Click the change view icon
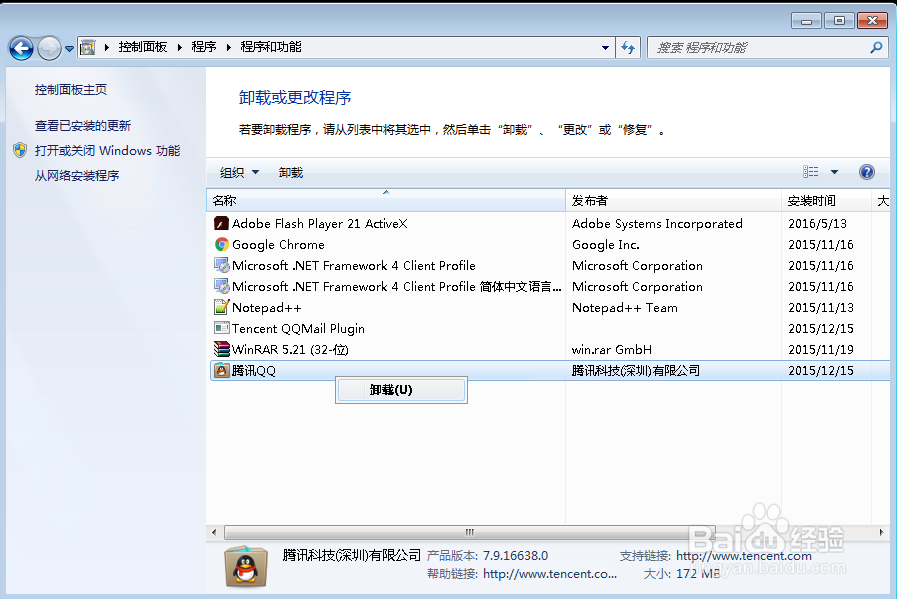Viewport: 897px width, 599px height. coord(811,172)
